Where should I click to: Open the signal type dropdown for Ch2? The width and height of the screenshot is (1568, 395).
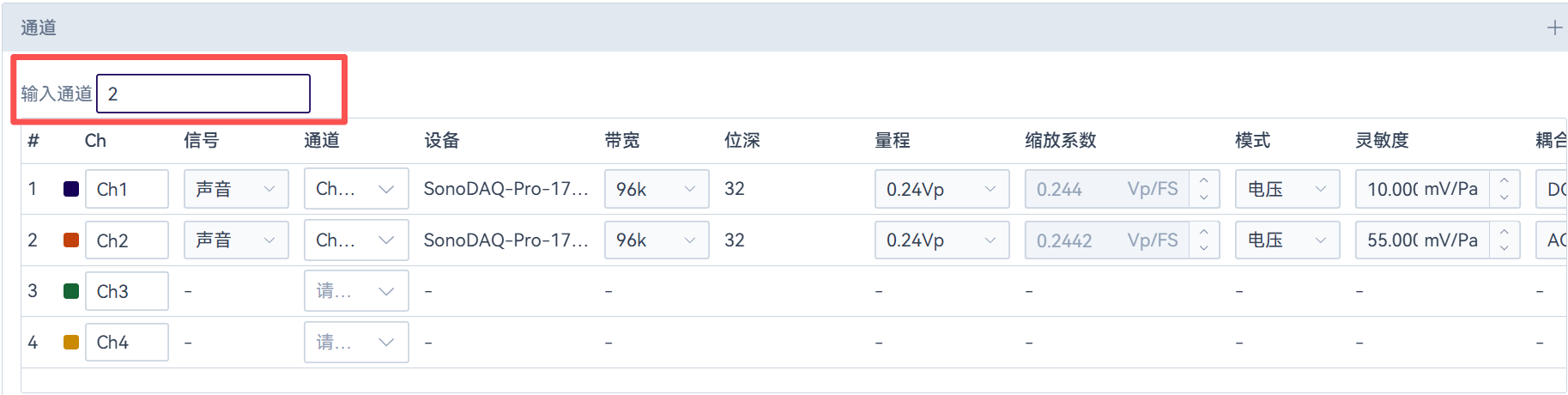coord(236,240)
